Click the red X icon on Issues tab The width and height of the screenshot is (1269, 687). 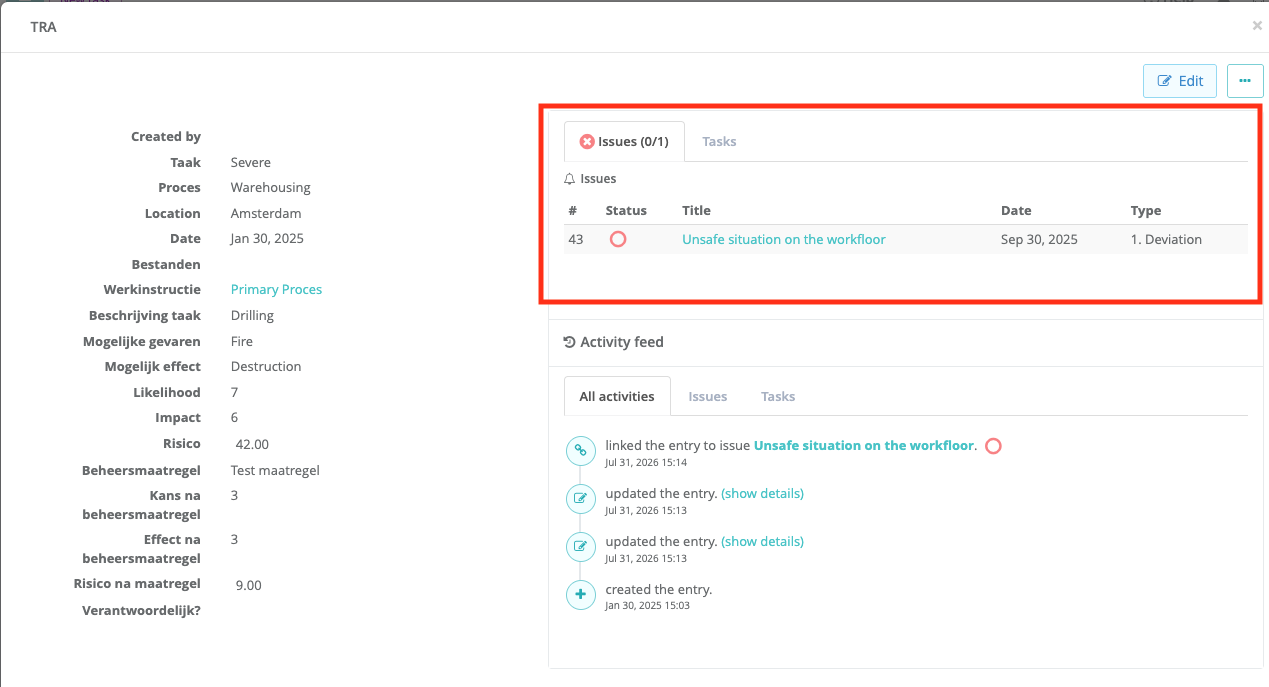587,142
